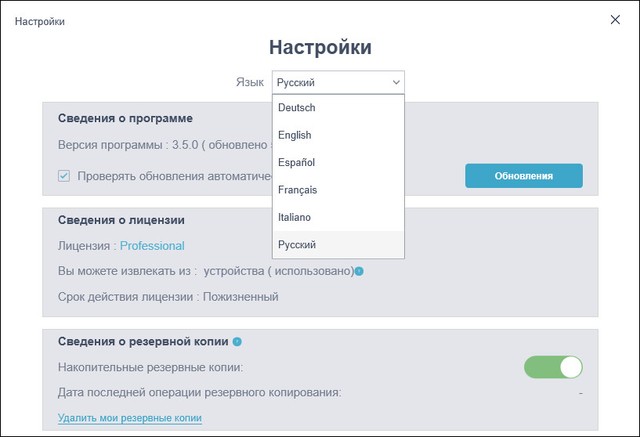
Task: Open the Professional license link
Action: [x=152, y=246]
